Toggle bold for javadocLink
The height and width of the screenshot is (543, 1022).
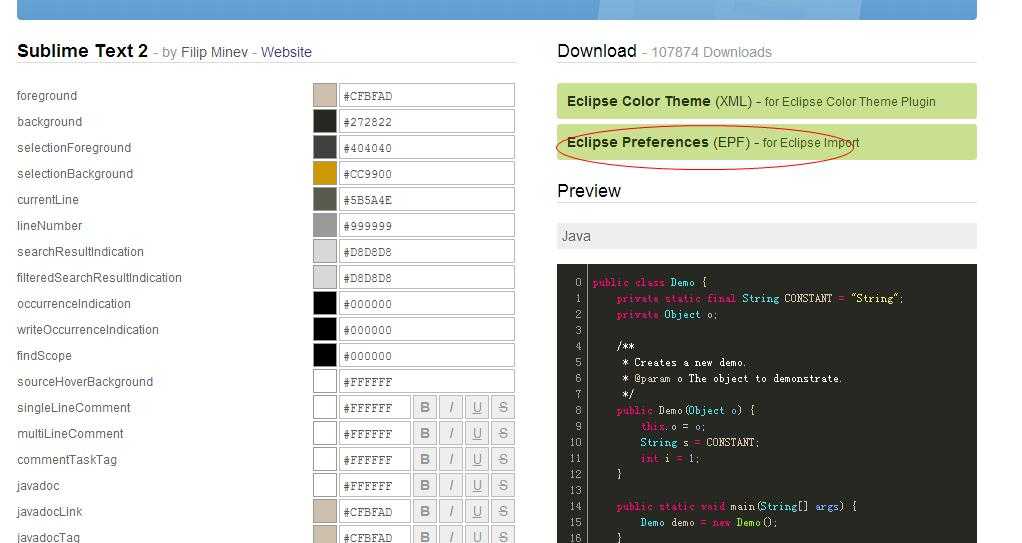pos(424,512)
